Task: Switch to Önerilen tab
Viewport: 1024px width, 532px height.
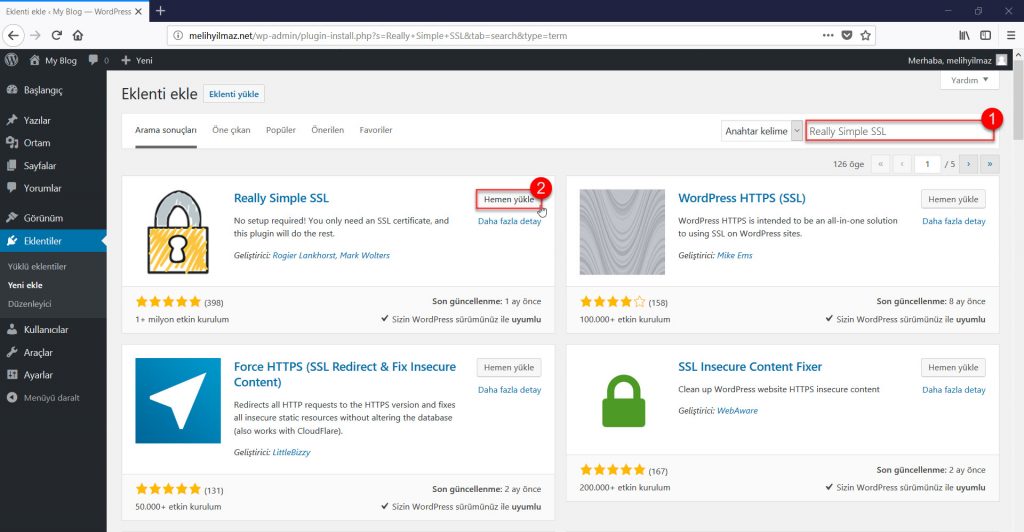Action: pyautogui.click(x=328, y=130)
